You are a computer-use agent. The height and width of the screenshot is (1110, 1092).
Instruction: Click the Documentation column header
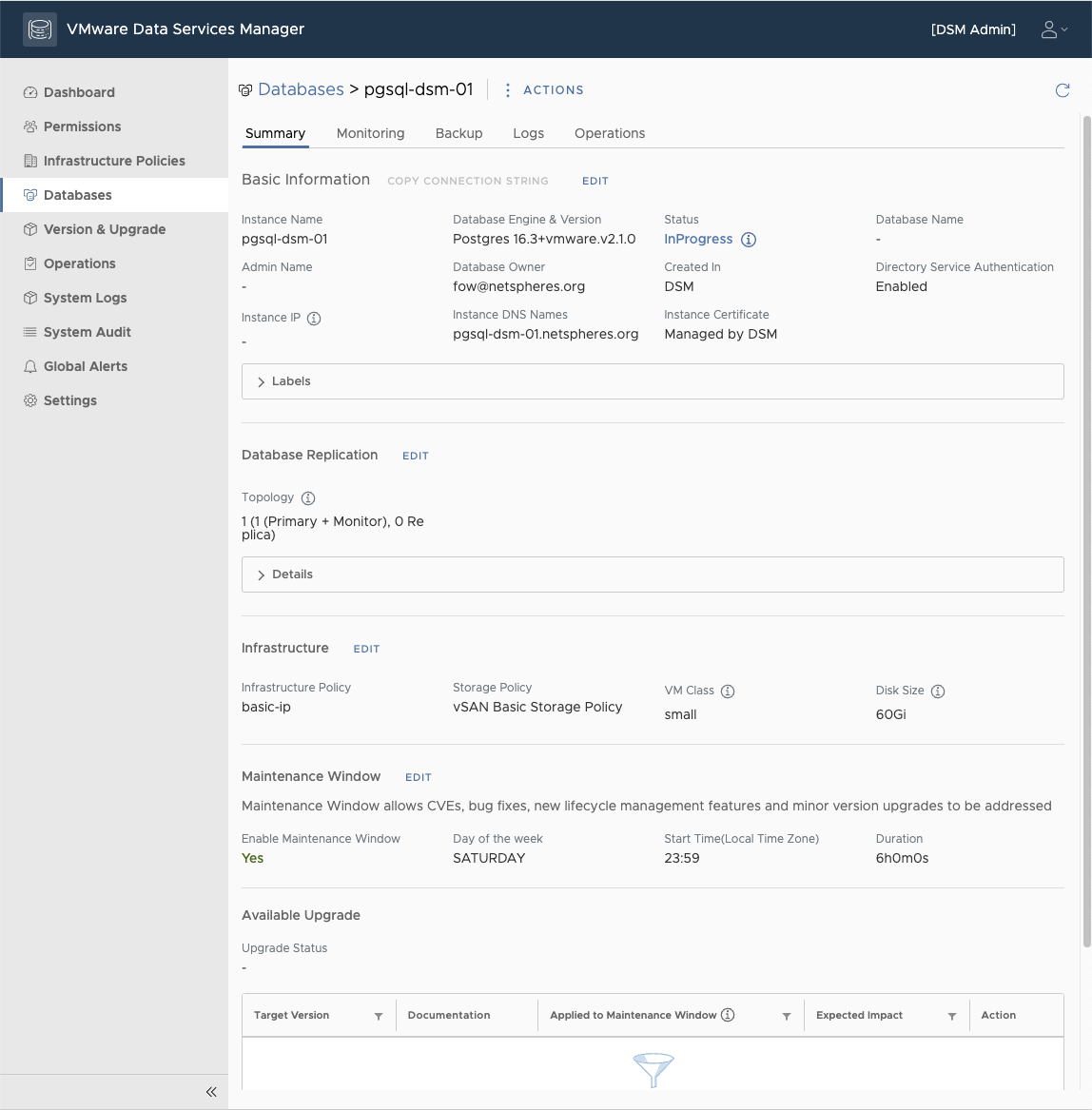pyautogui.click(x=449, y=1015)
